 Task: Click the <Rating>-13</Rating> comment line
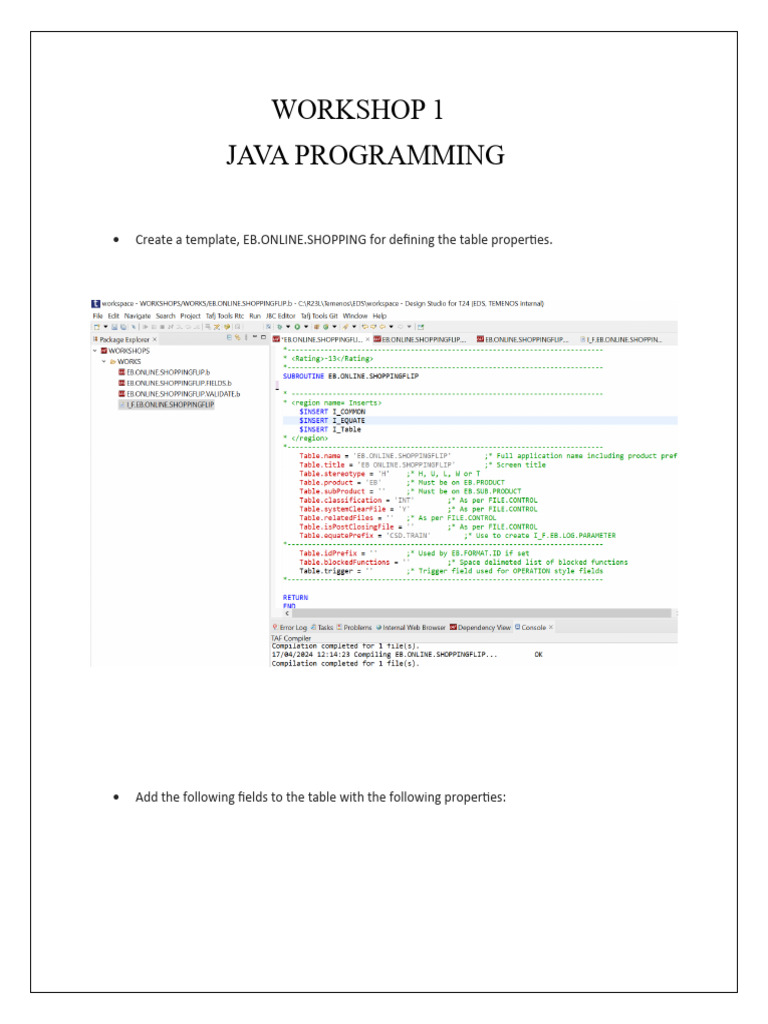pyautogui.click(x=328, y=359)
